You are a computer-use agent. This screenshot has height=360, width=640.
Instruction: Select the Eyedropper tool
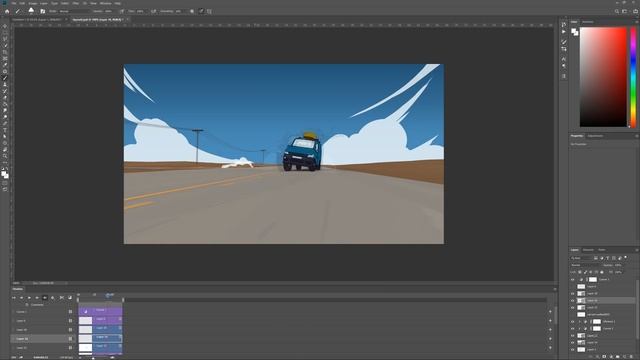click(5, 65)
